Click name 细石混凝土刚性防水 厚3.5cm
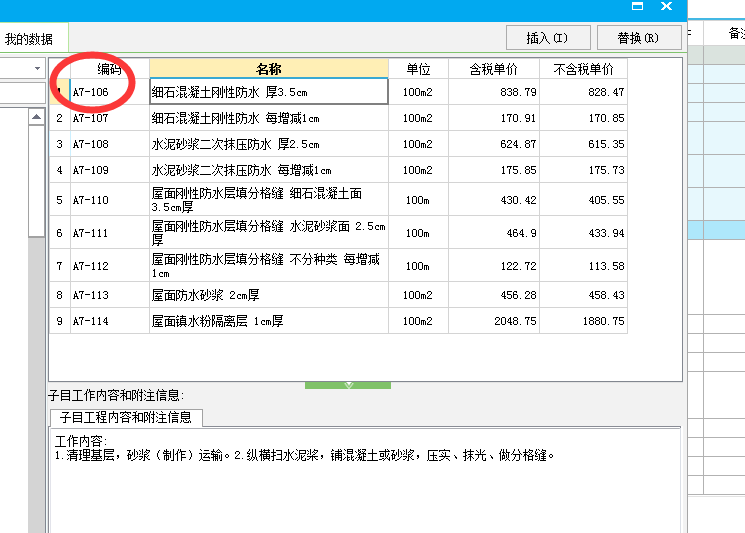 [269, 92]
